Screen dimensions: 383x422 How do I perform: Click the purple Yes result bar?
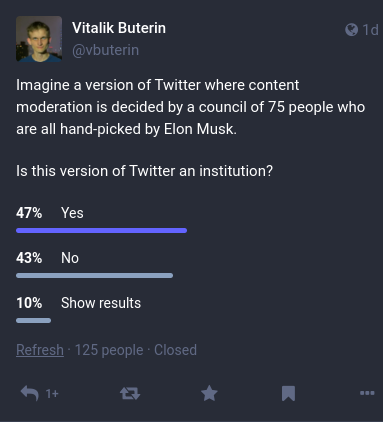point(102,230)
